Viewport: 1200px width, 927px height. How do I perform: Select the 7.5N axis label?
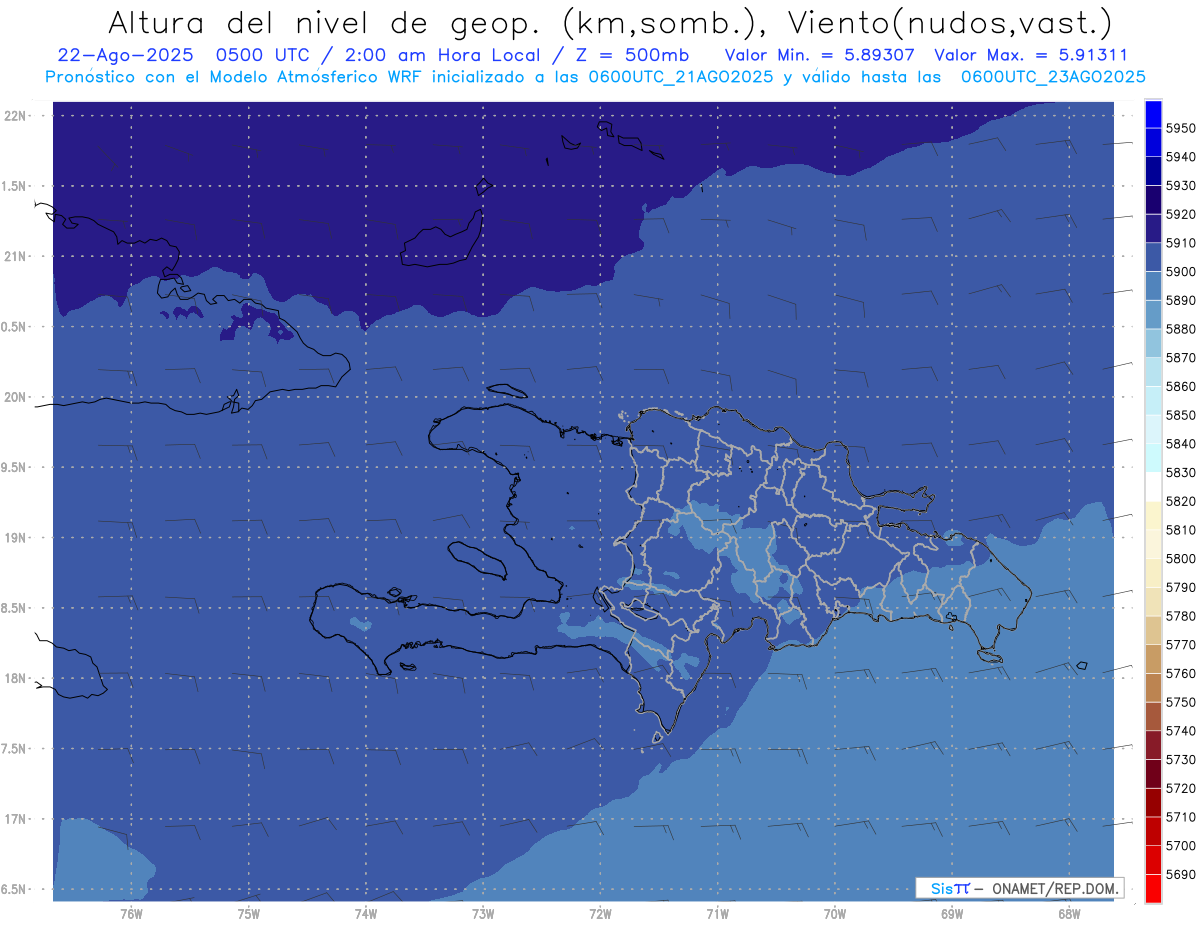pos(14,749)
